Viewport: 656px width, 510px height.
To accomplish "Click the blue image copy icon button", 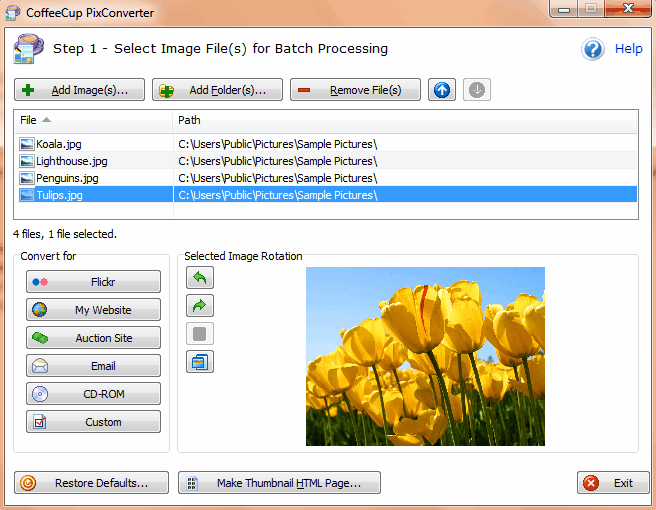I will click(x=200, y=362).
